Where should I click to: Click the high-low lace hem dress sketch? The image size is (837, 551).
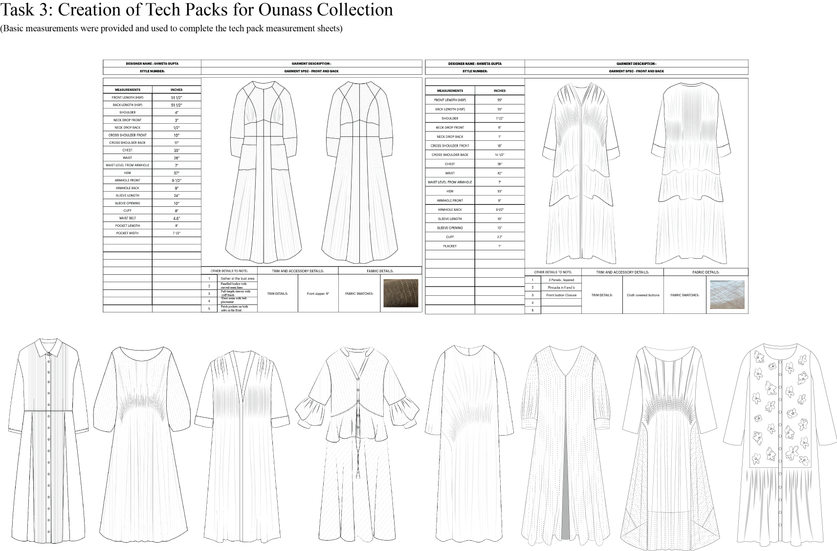[668, 444]
